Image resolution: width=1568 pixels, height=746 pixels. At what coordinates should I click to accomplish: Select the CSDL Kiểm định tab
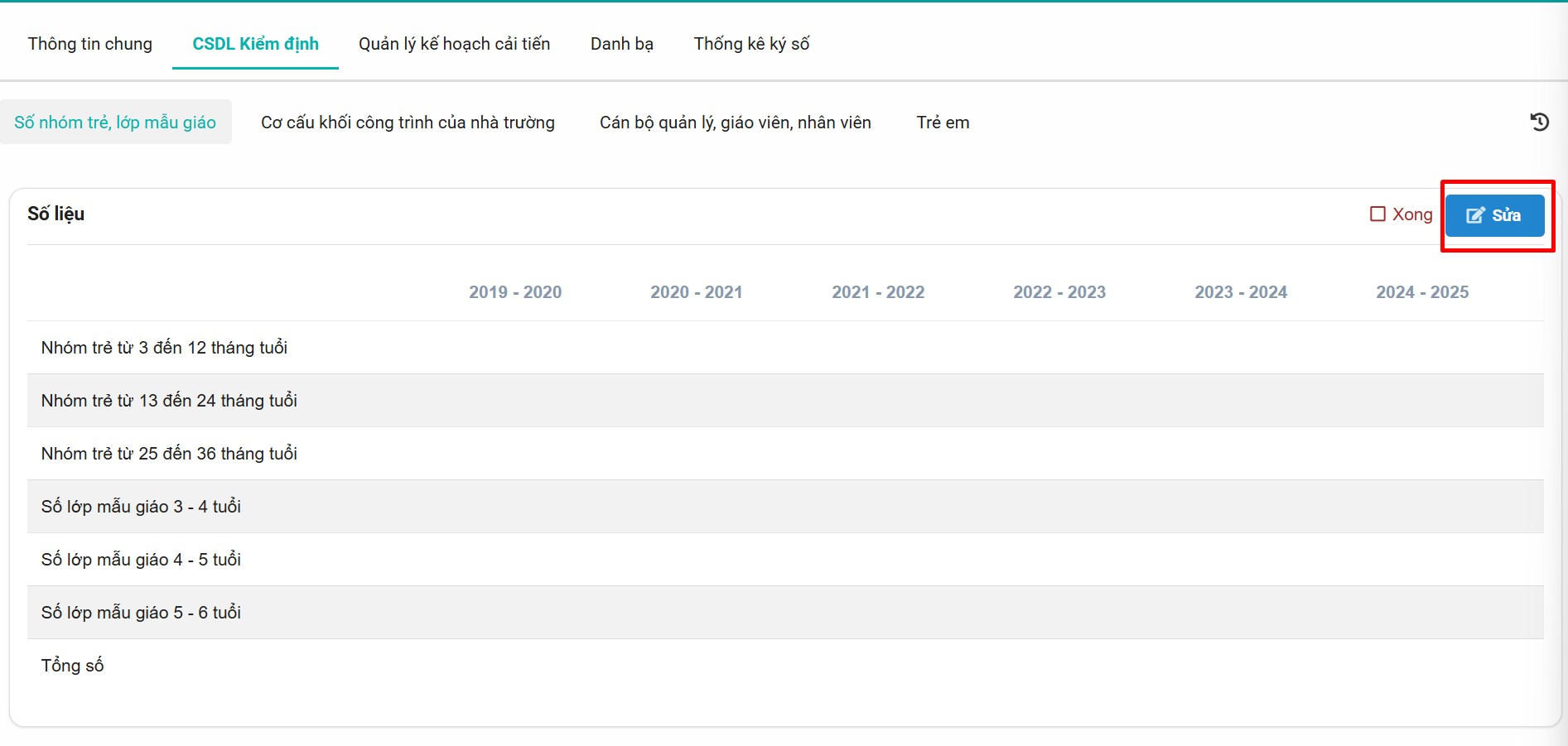click(x=255, y=44)
